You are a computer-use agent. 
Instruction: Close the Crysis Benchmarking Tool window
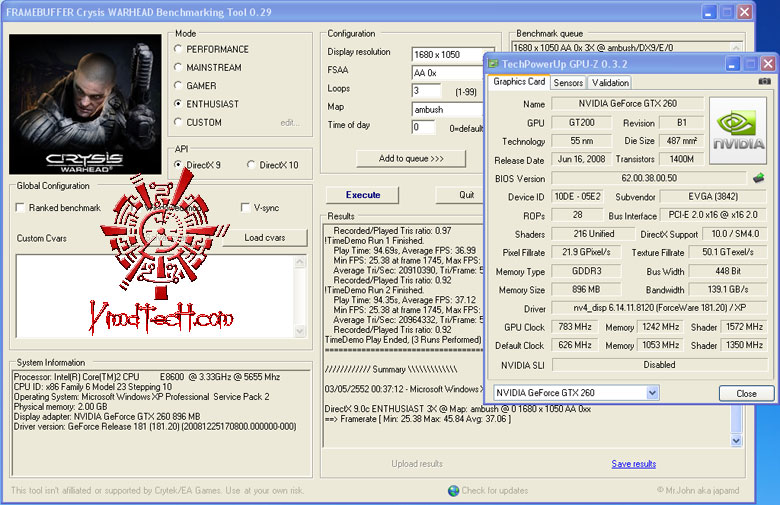(x=745, y=12)
